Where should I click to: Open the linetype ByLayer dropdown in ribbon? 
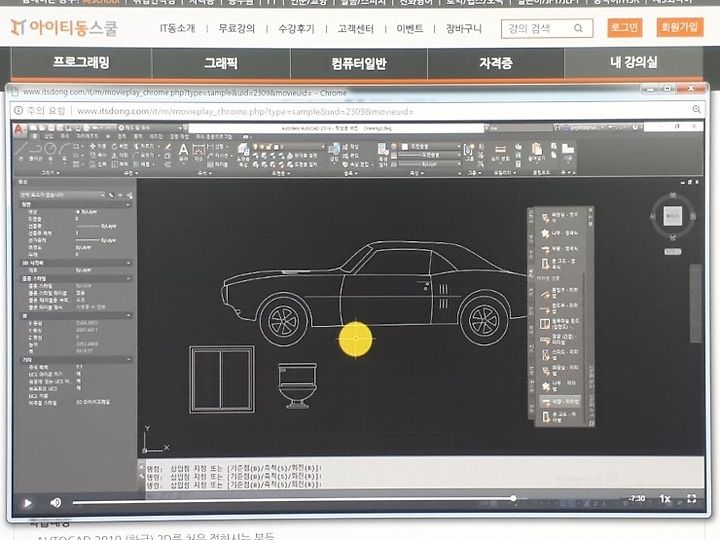point(429,163)
